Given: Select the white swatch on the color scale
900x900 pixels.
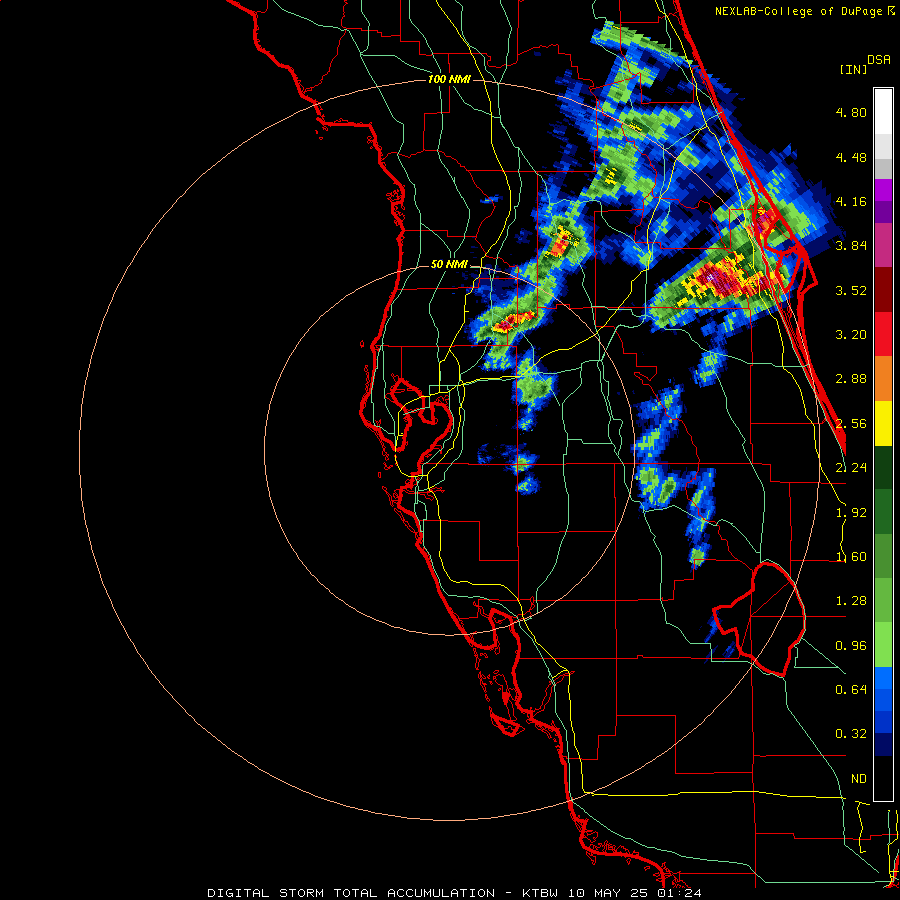Looking at the screenshot, I should point(883,112).
